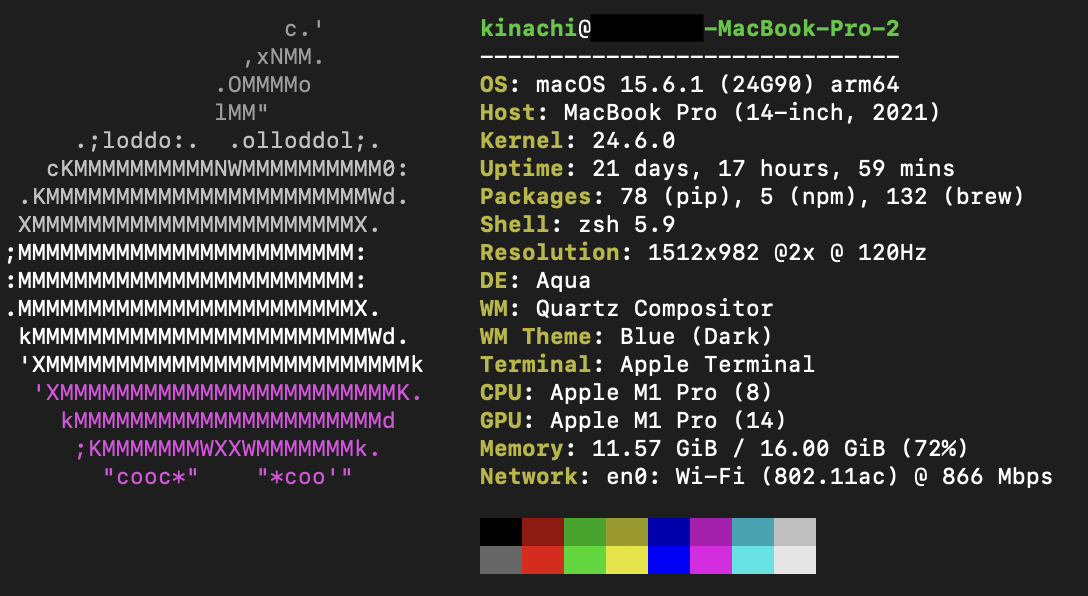The image size is (1088, 596).
Task: Click the dark green color block in top row
Action: coord(585,531)
